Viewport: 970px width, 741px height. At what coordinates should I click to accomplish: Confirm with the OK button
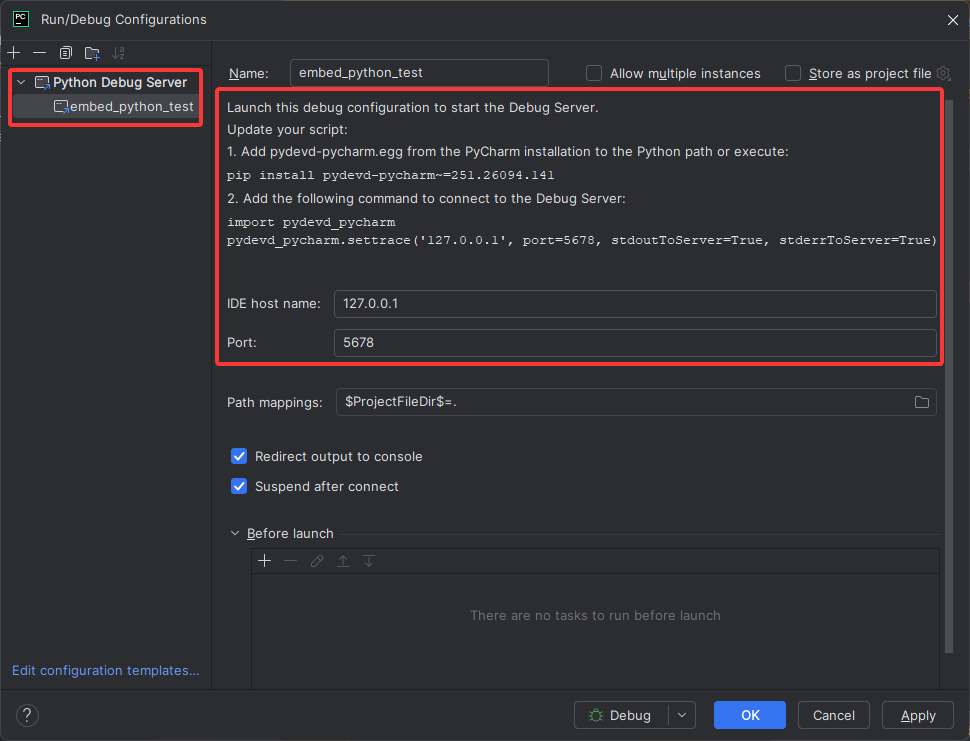(750, 715)
